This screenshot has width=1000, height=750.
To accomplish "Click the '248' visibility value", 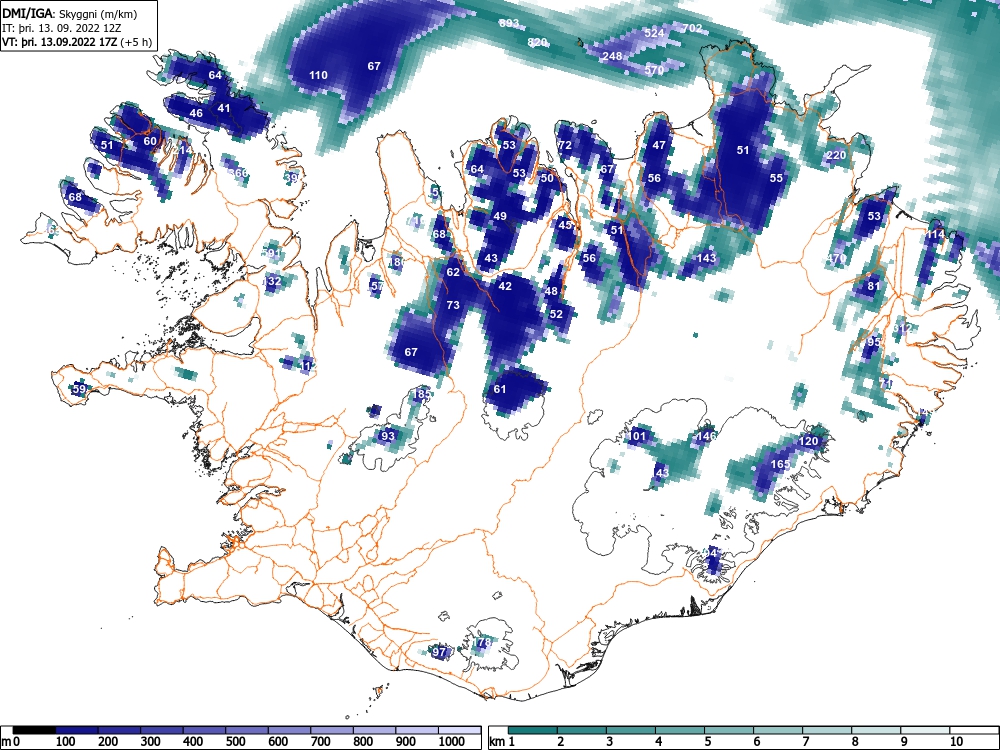I will 612,56.
